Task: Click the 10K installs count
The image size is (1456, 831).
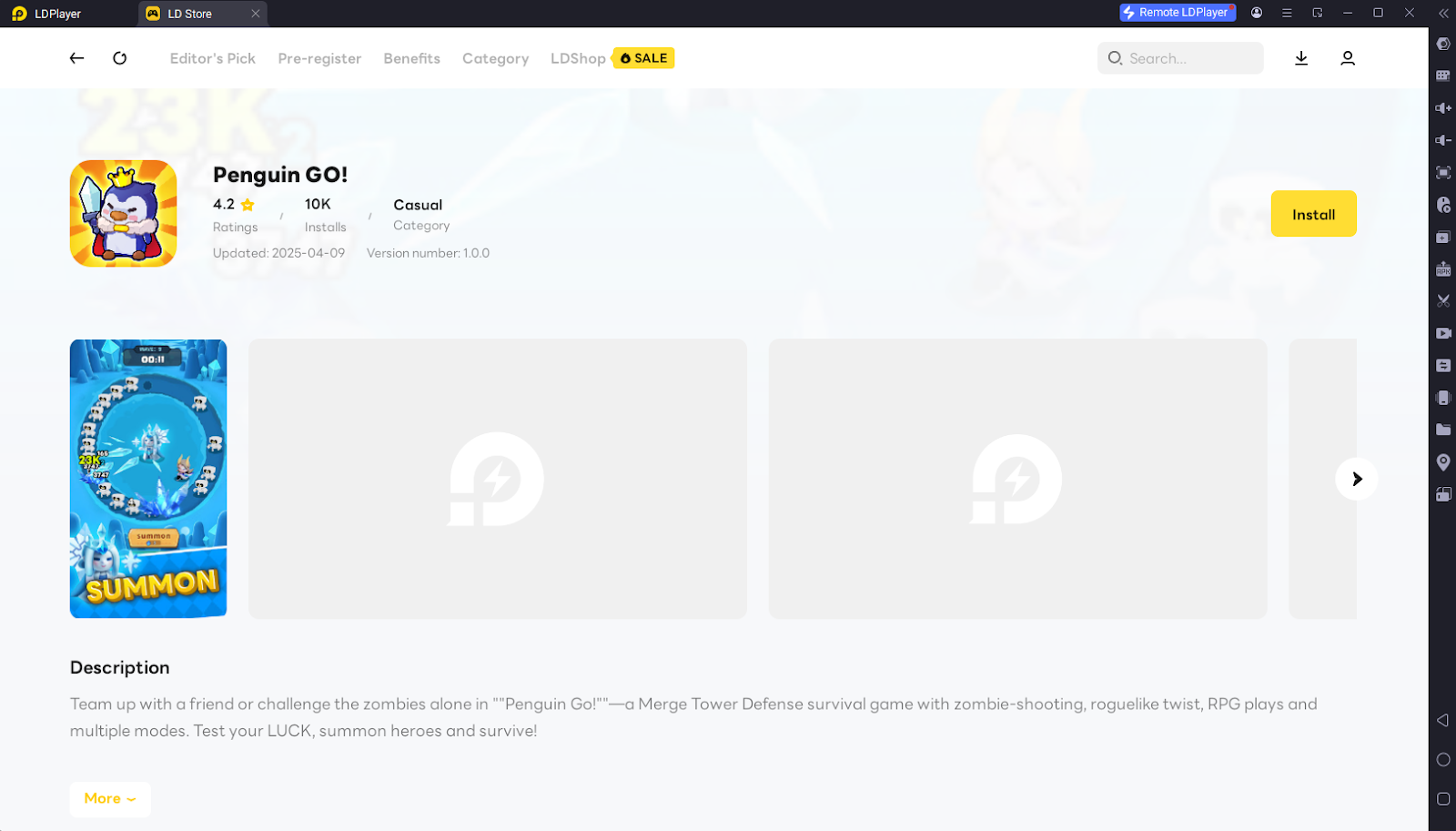Action: [x=318, y=204]
